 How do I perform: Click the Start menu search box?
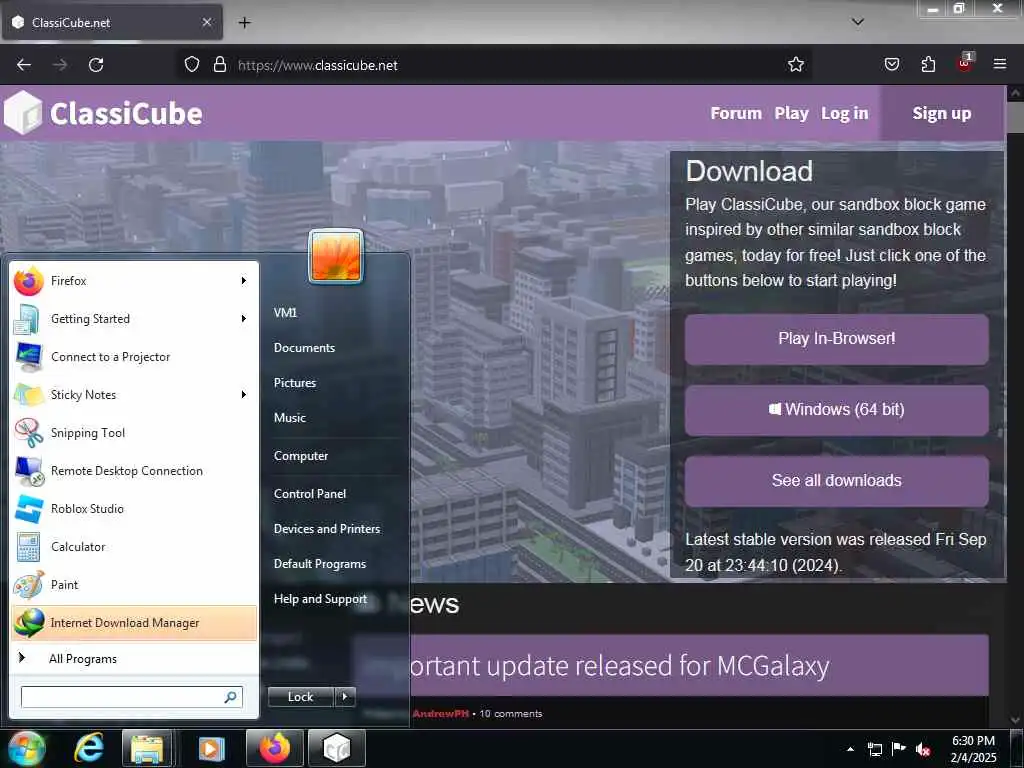click(132, 697)
